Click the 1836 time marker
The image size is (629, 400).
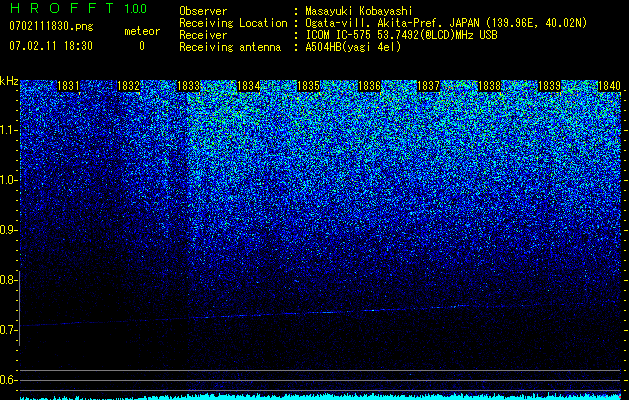pos(369,86)
